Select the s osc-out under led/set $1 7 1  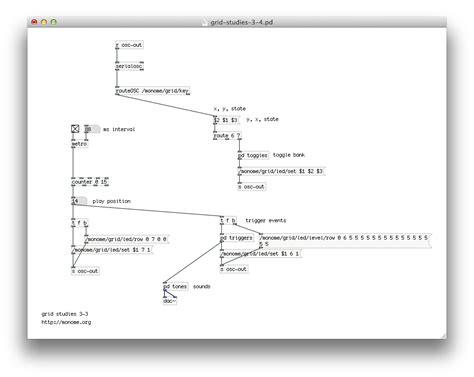pos(85,271)
